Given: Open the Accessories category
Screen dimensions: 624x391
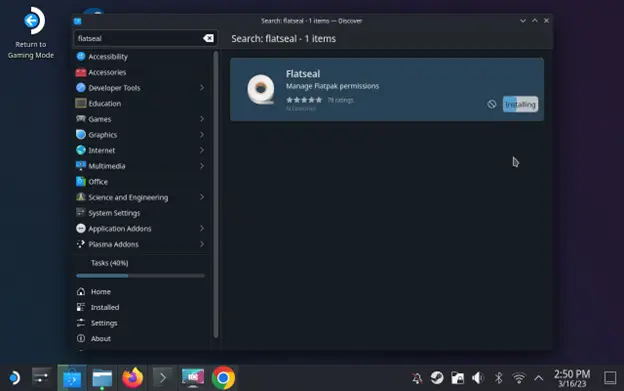Looking at the screenshot, I should click(141, 72).
